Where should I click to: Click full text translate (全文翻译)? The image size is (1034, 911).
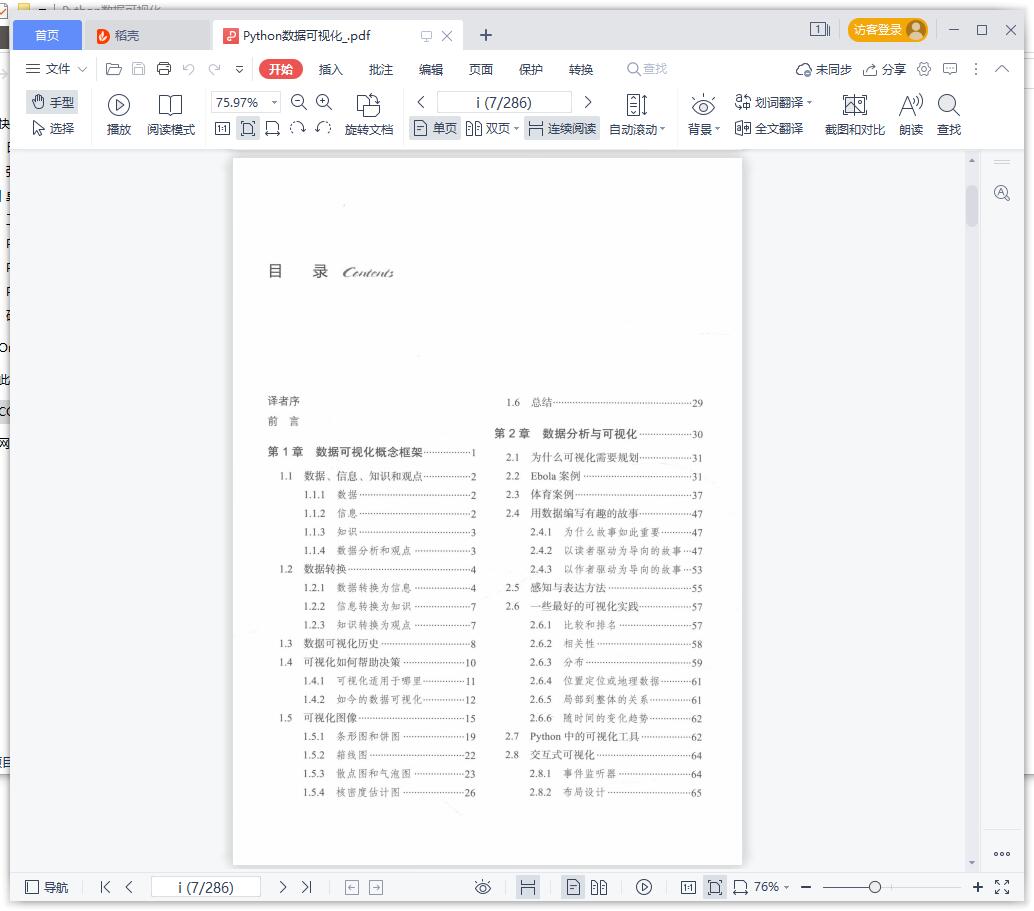coord(769,129)
